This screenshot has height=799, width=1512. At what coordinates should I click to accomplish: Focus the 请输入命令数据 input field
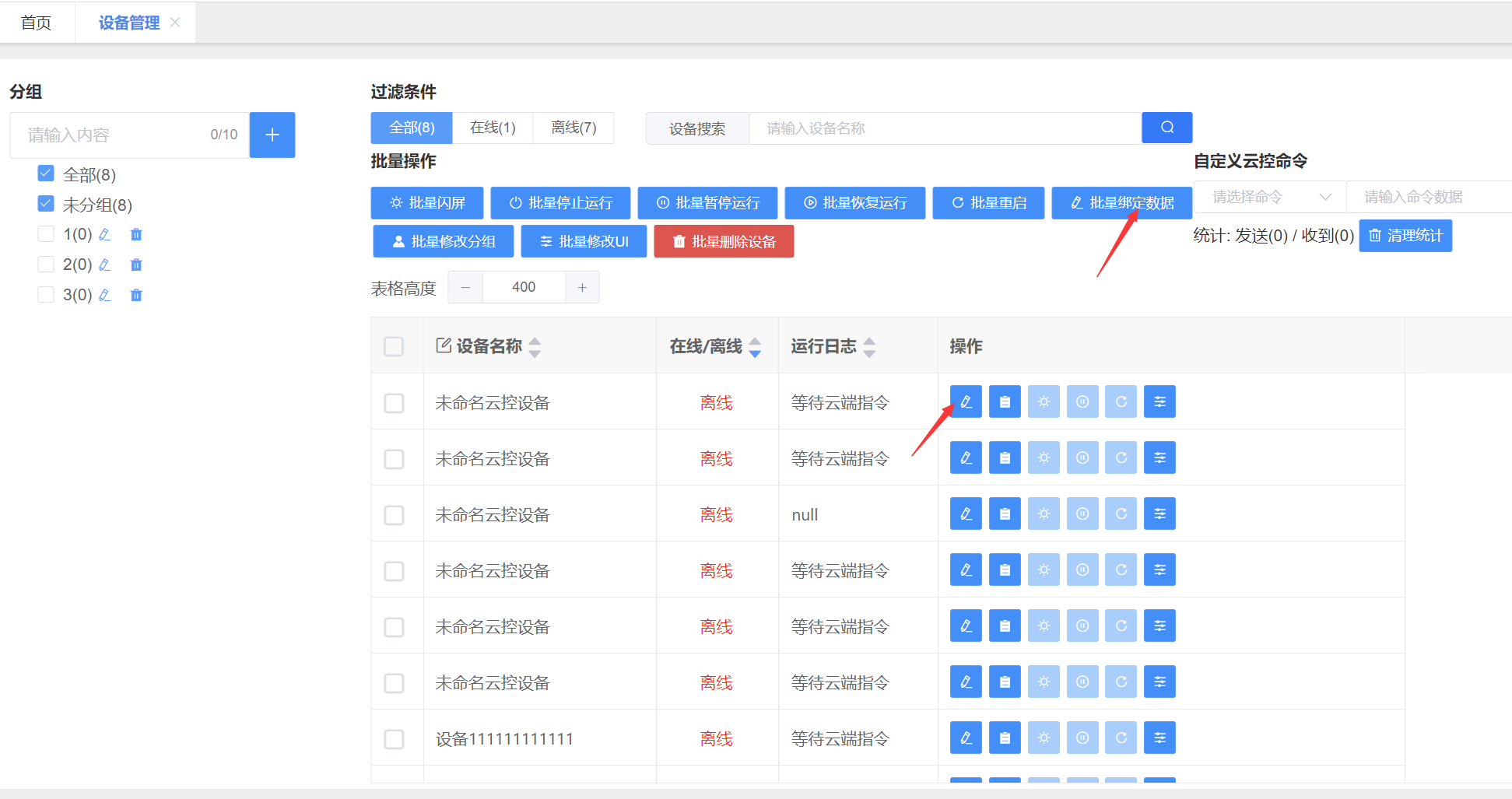coord(1429,197)
